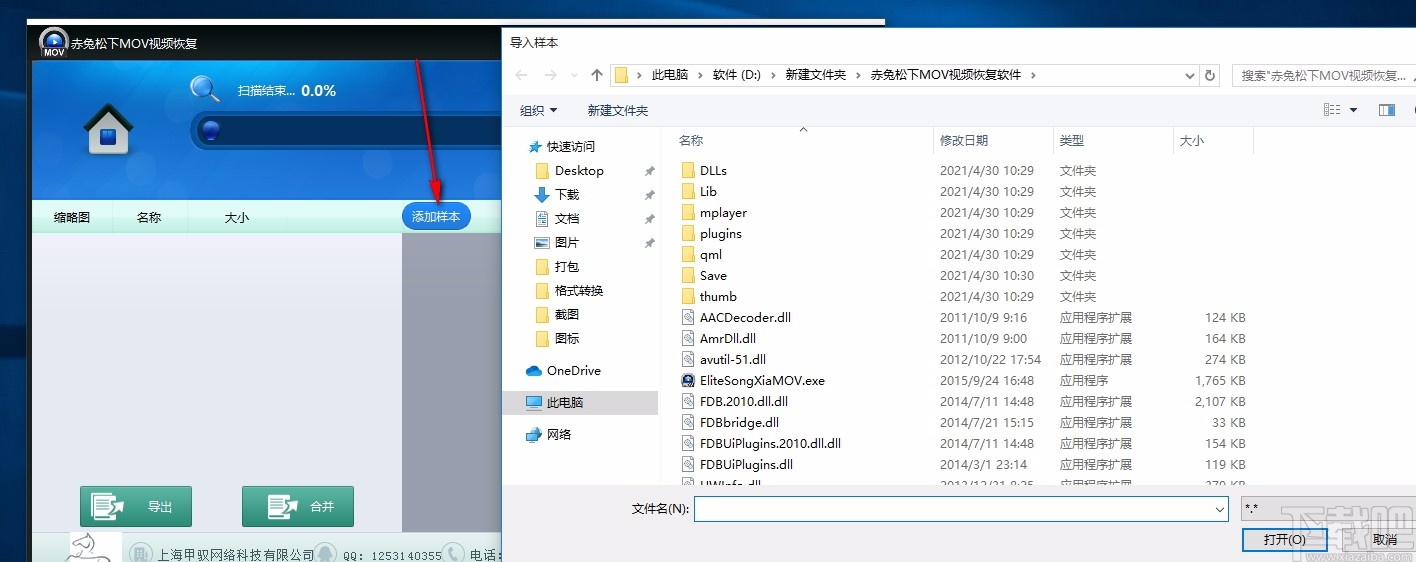Select the plugins folder
Image resolution: width=1416 pixels, height=562 pixels.
(721, 234)
